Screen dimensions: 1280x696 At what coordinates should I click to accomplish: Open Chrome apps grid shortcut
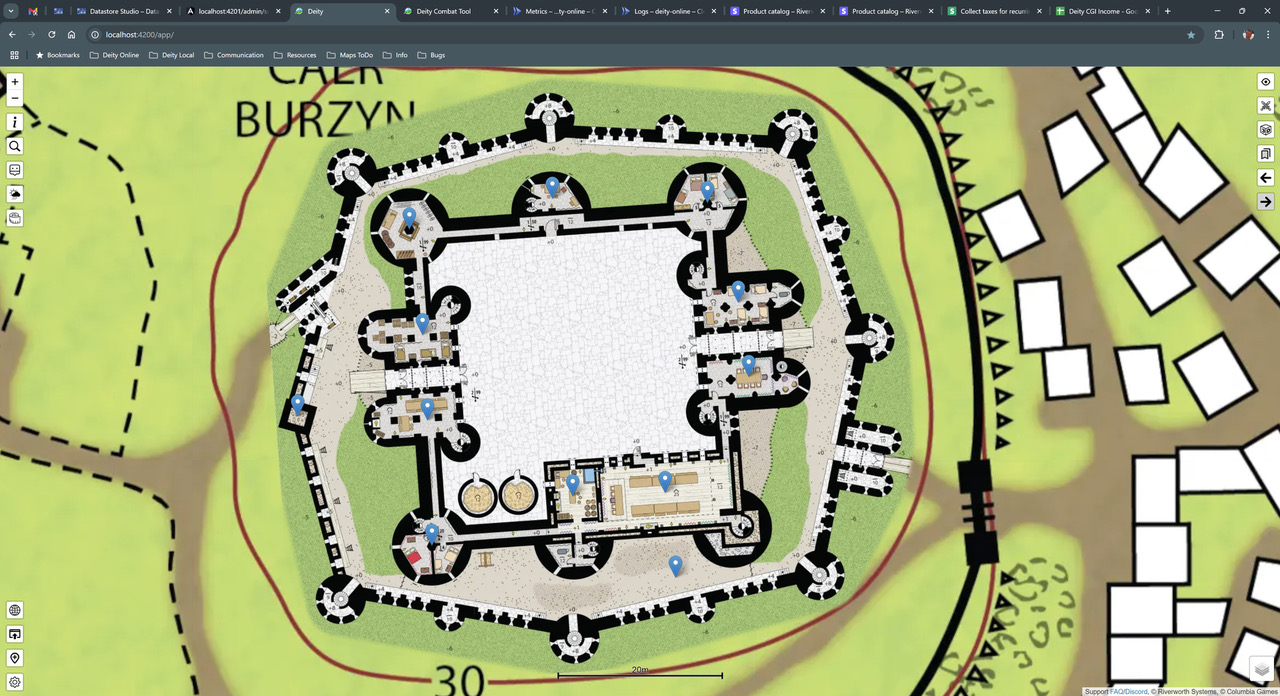pyautogui.click(x=15, y=55)
